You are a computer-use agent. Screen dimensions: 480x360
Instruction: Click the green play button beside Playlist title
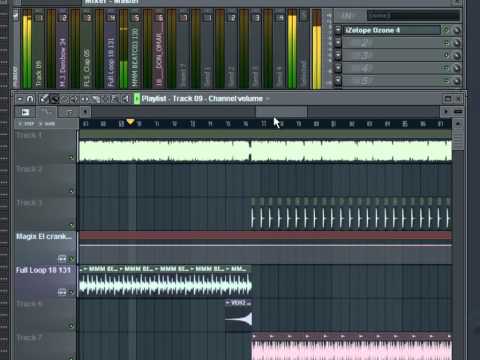(137, 99)
